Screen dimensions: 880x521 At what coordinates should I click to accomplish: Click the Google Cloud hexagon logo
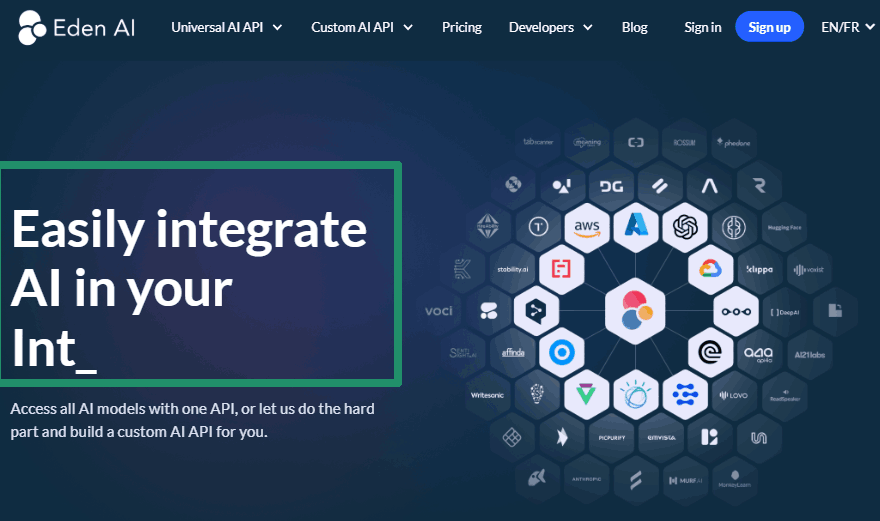coord(710,269)
